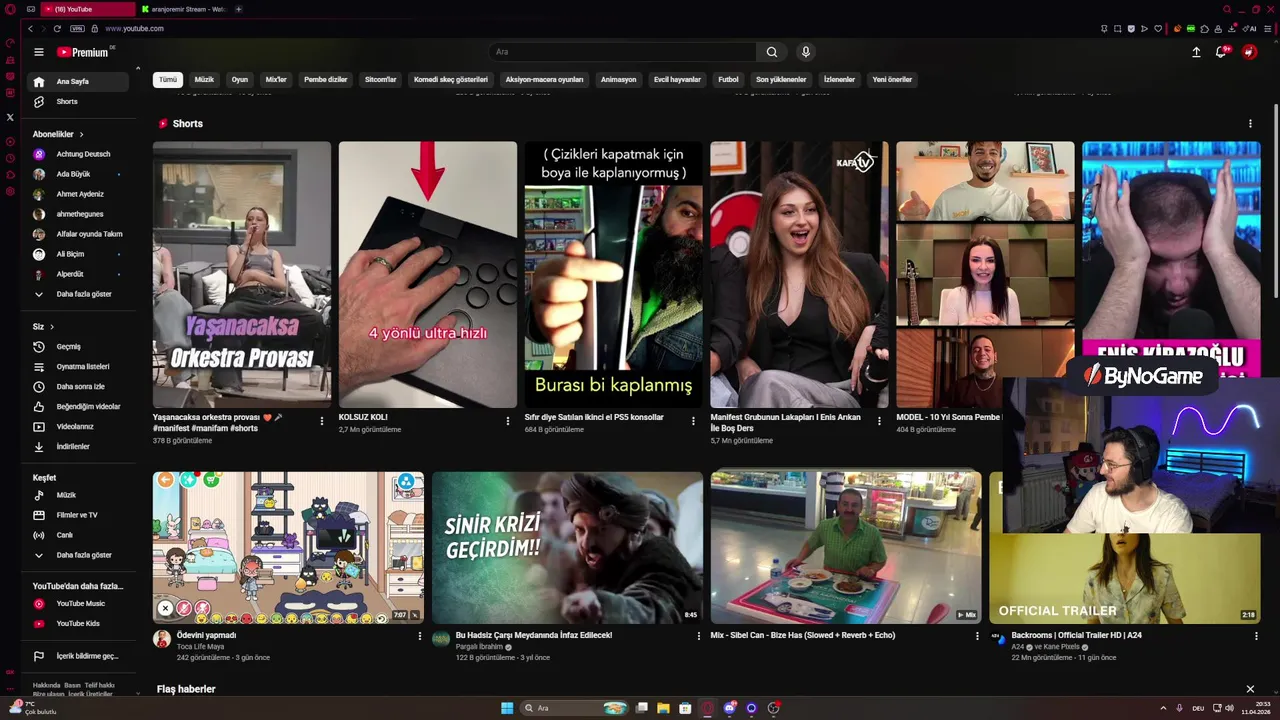Open X (Twitter) in Opera sidebar

pos(10,117)
